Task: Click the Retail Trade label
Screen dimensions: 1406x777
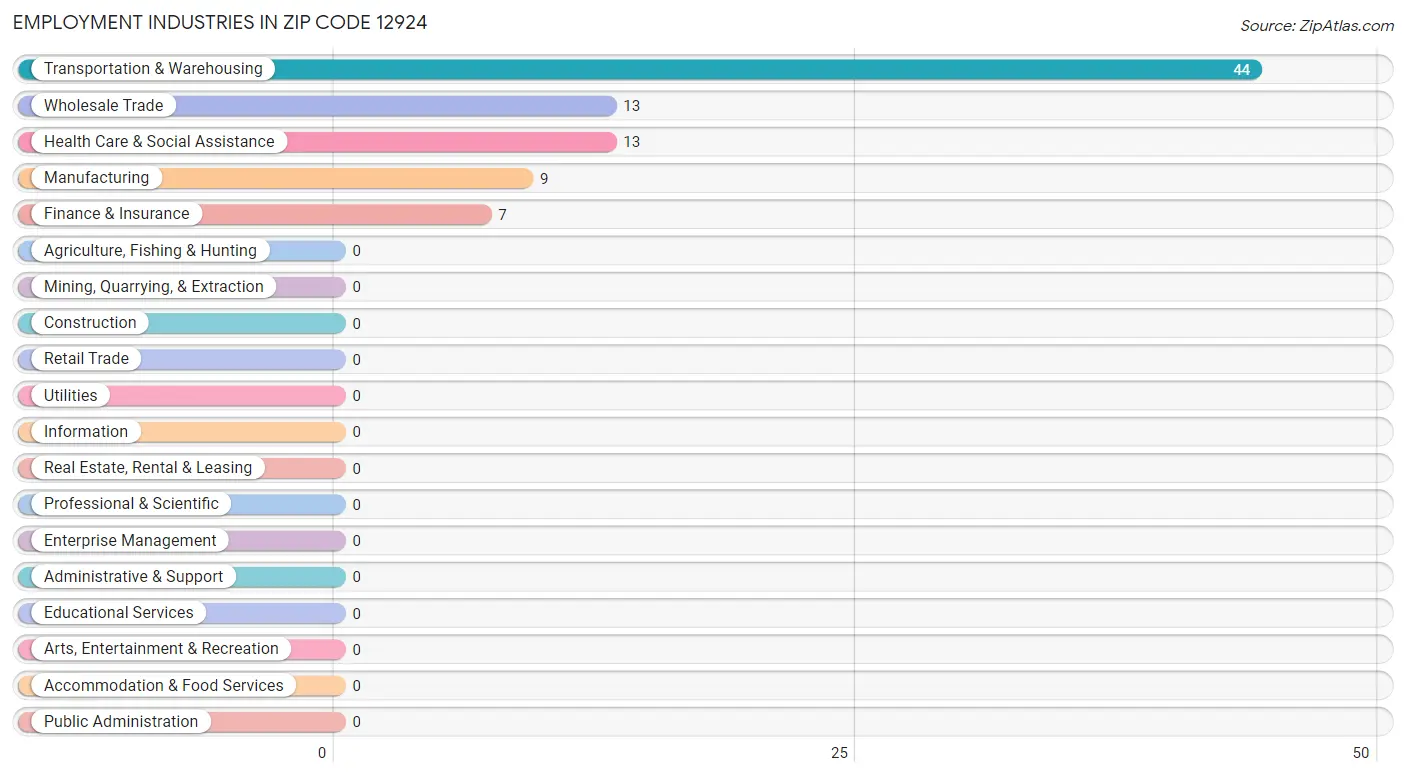Action: (x=86, y=358)
